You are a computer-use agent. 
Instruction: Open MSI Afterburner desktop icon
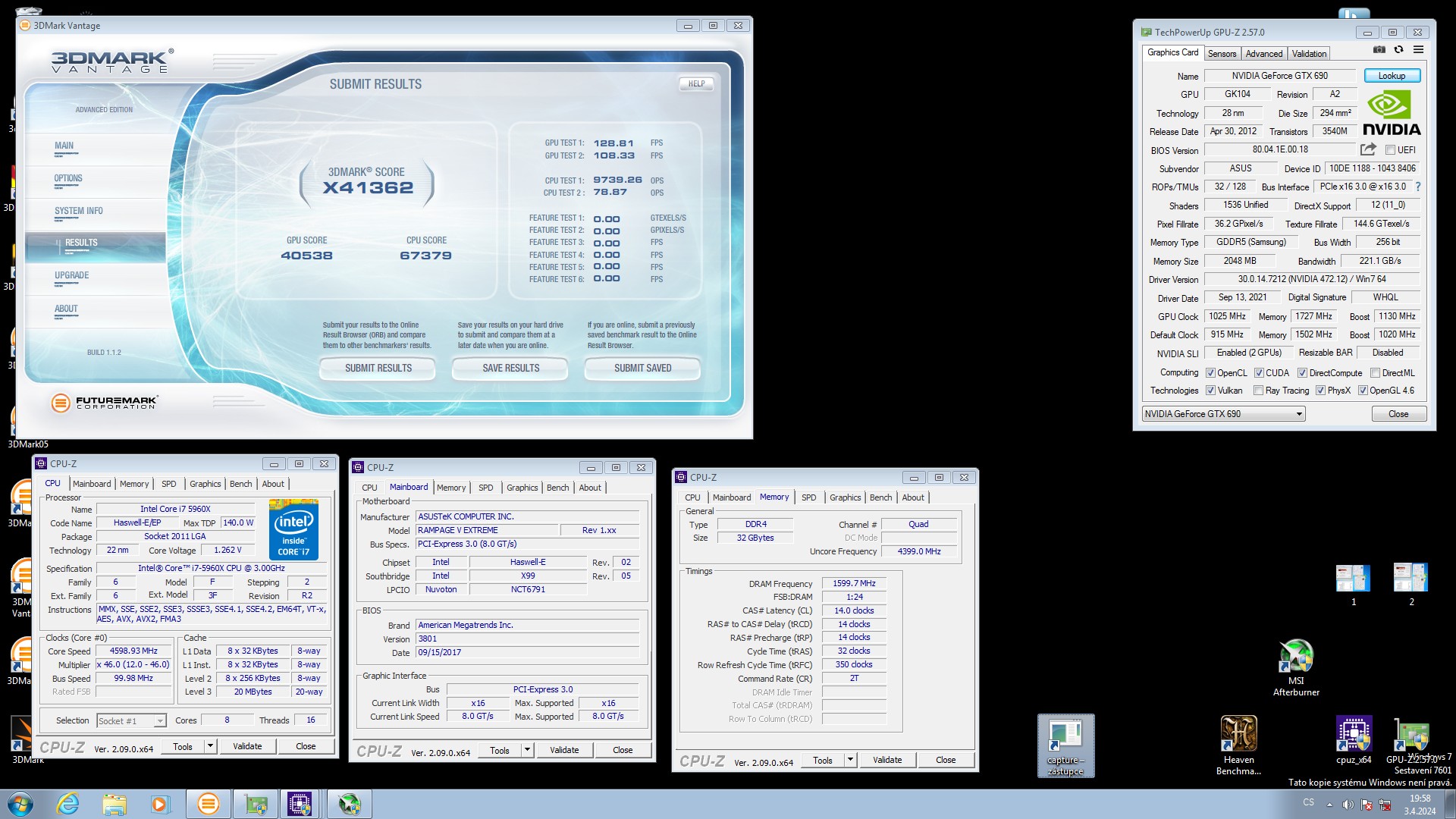tap(1296, 667)
